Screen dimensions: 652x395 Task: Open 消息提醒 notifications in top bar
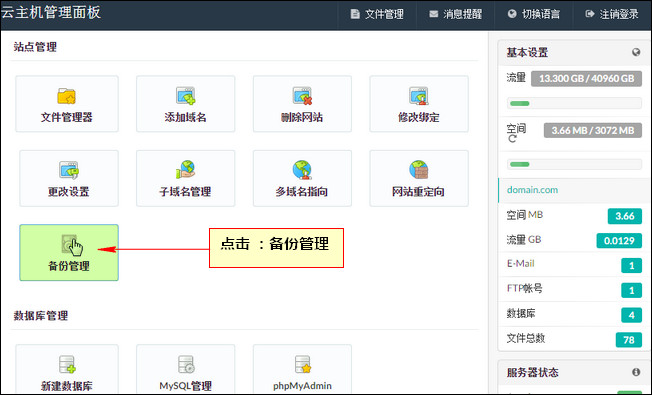[x=456, y=15]
